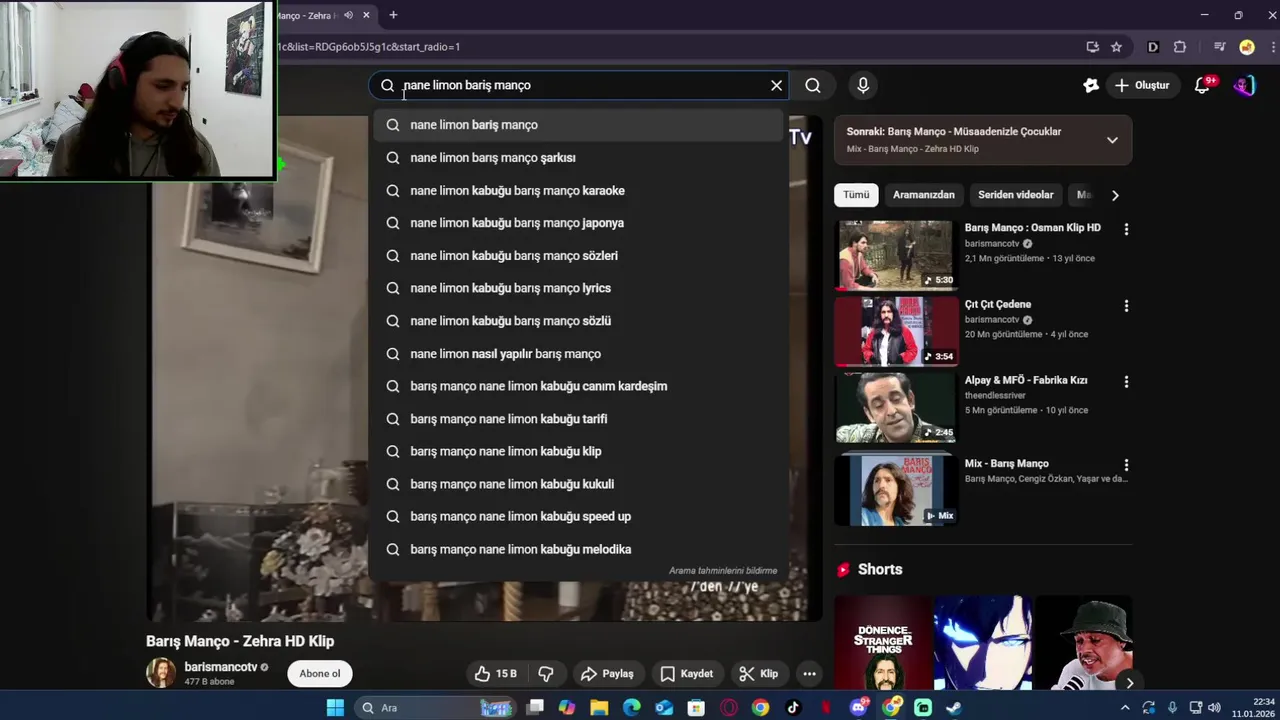Select suggestion 'nane limon kabuğu barış manço karaoke'
This screenshot has width=1280, height=720.
pos(578,190)
